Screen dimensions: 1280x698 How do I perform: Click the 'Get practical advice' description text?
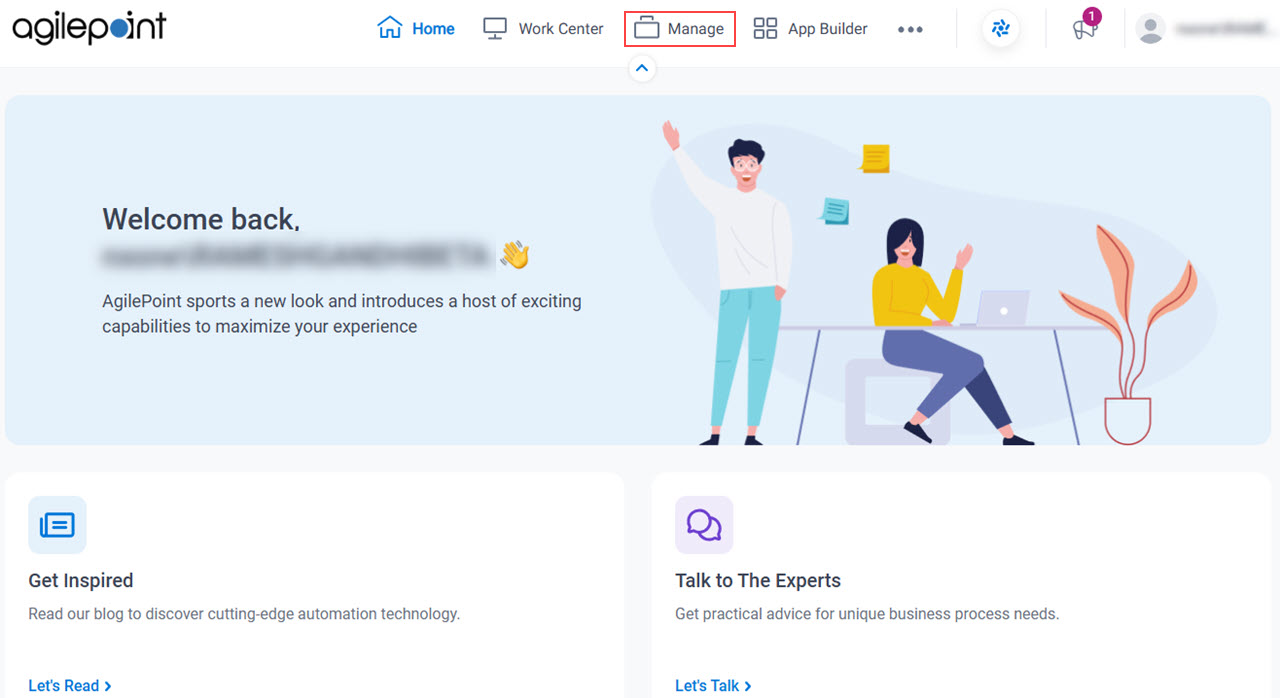coord(867,613)
